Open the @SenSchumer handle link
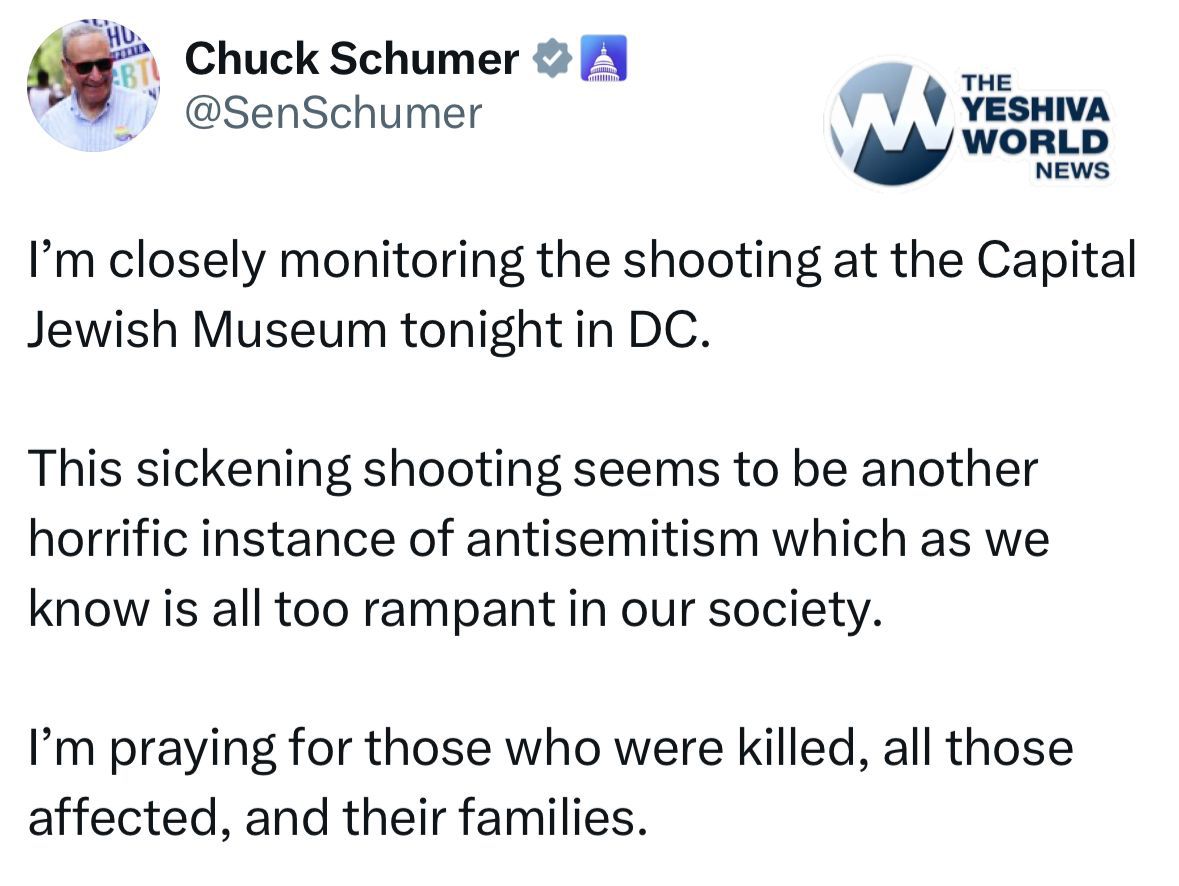Screen dimensions: 1179x886 pos(333,113)
